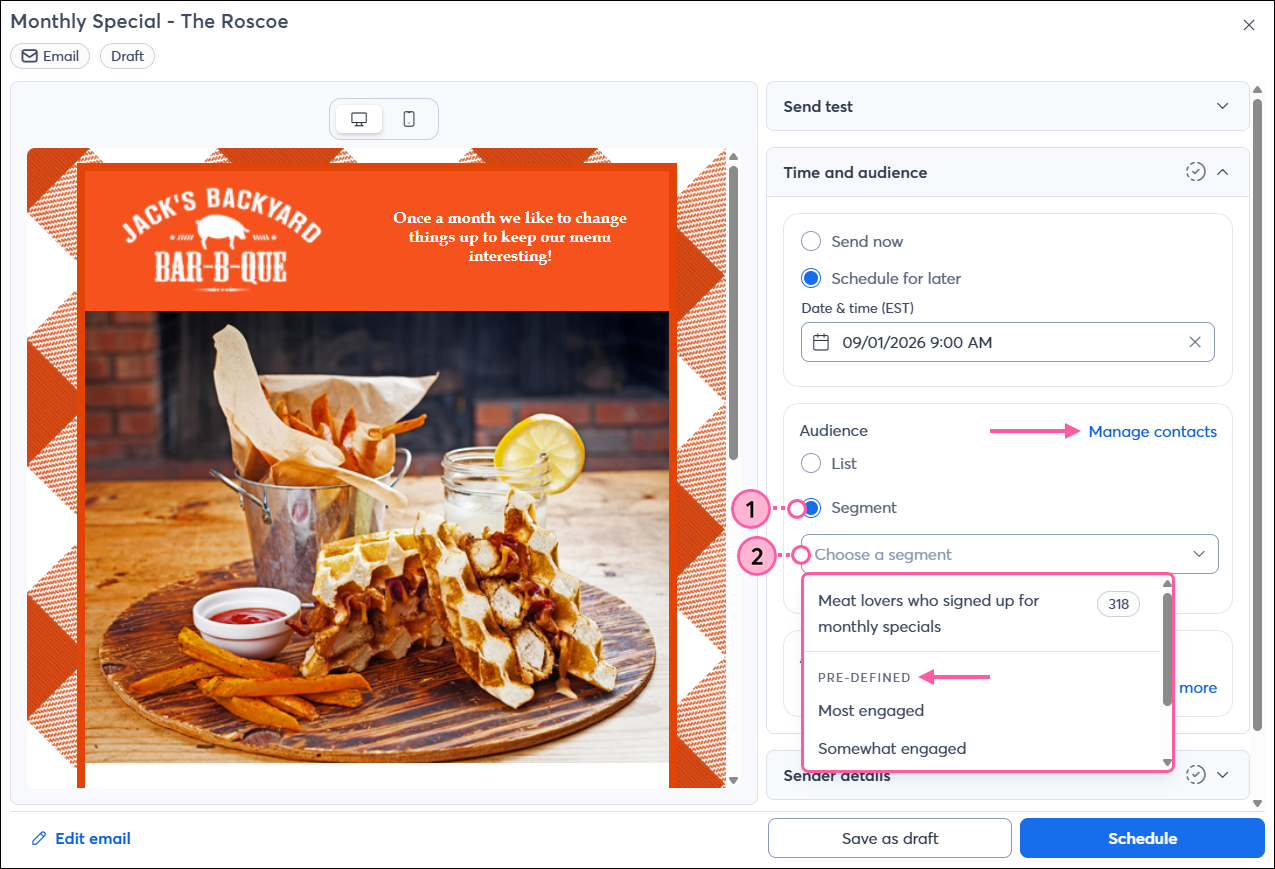The height and width of the screenshot is (869, 1275).
Task: Select the Segment audience option
Action: (810, 508)
